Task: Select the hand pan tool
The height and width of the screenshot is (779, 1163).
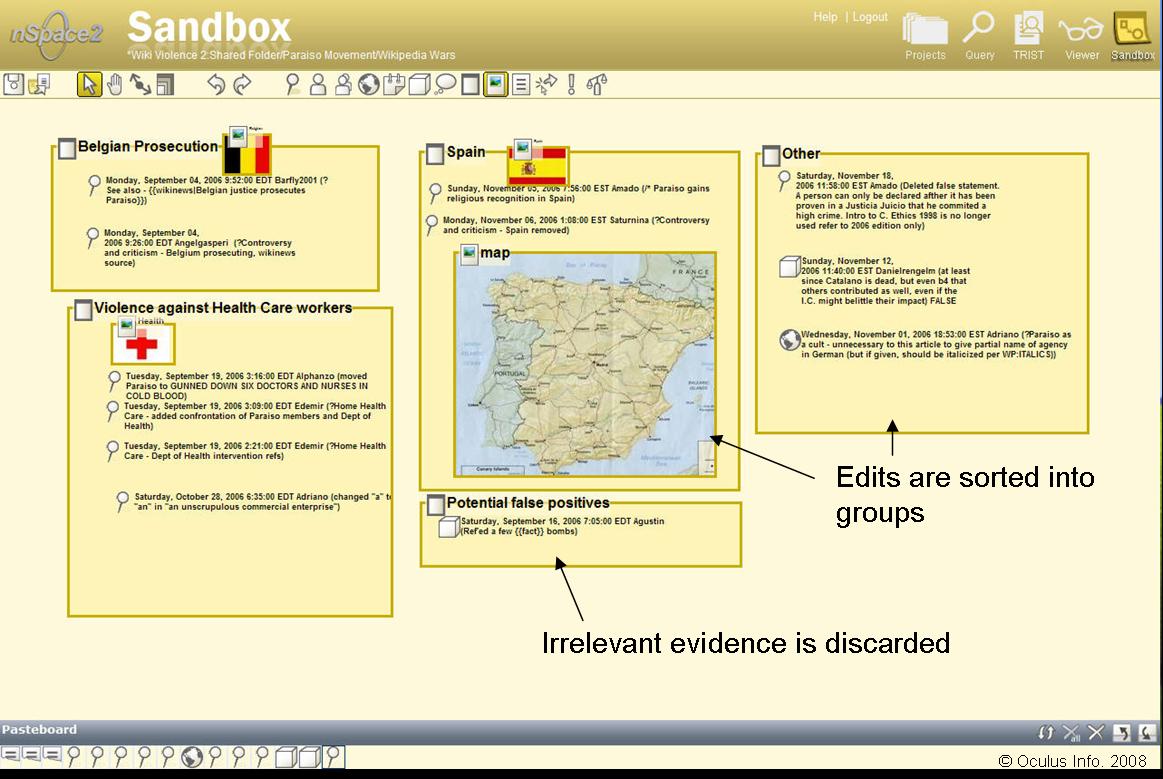Action: coord(115,84)
